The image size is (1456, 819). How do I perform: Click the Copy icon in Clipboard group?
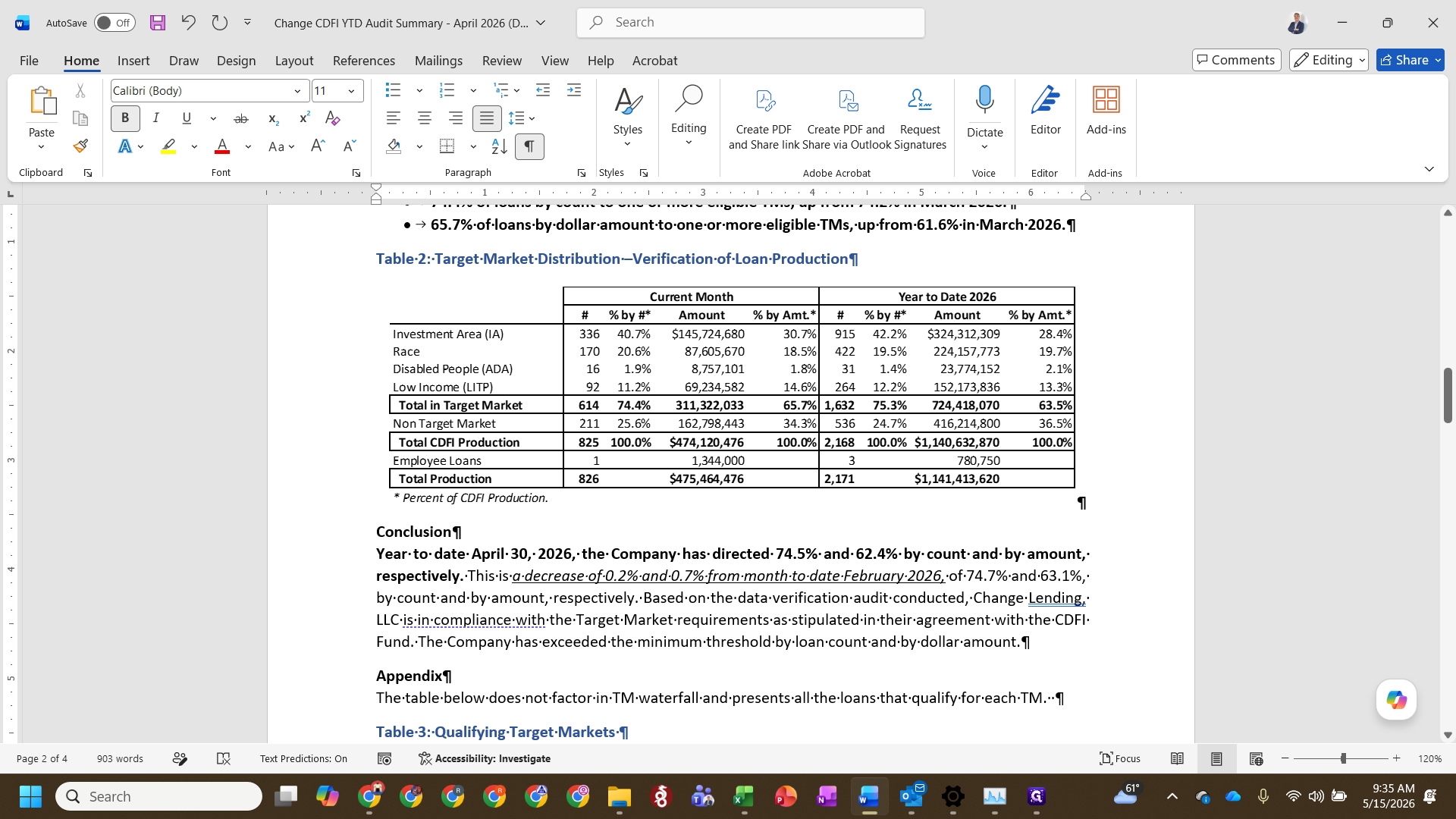[x=80, y=118]
